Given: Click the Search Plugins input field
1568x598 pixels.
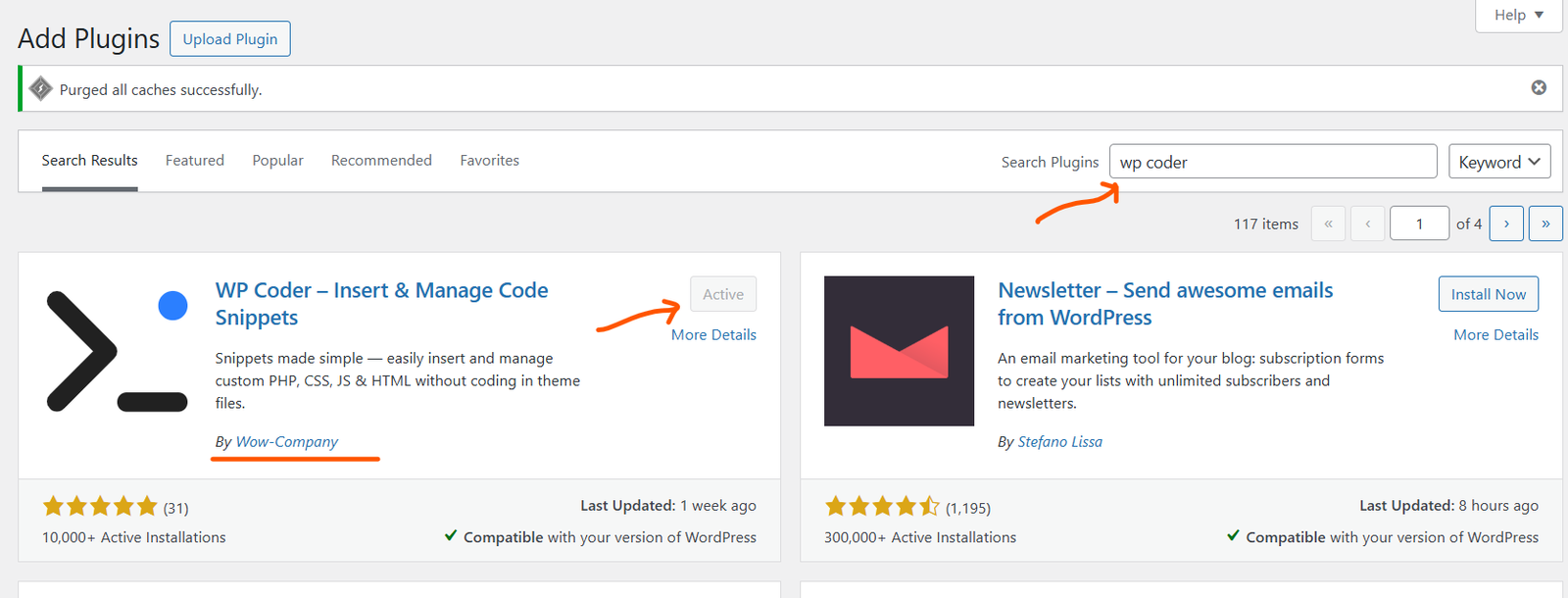Looking at the screenshot, I should [1272, 162].
